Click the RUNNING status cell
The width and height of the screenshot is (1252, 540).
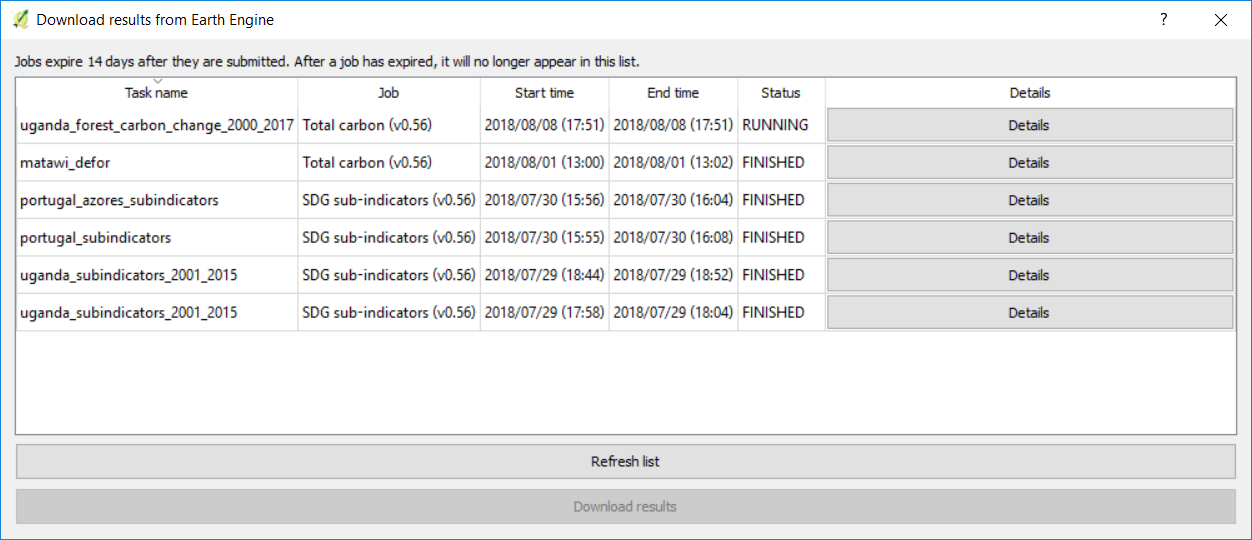pos(775,126)
